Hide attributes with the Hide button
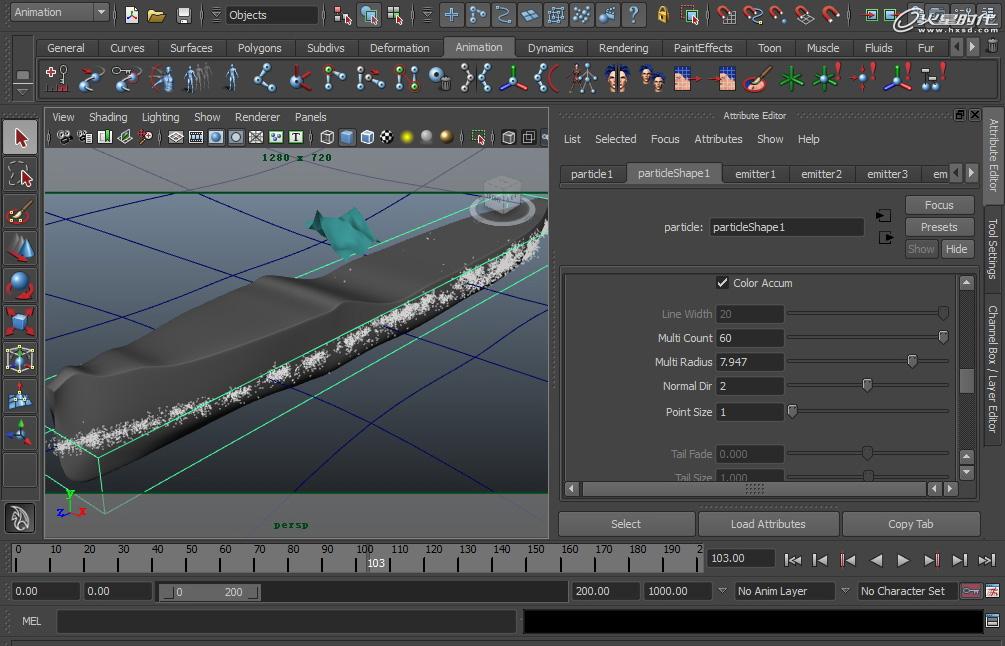 coord(957,248)
